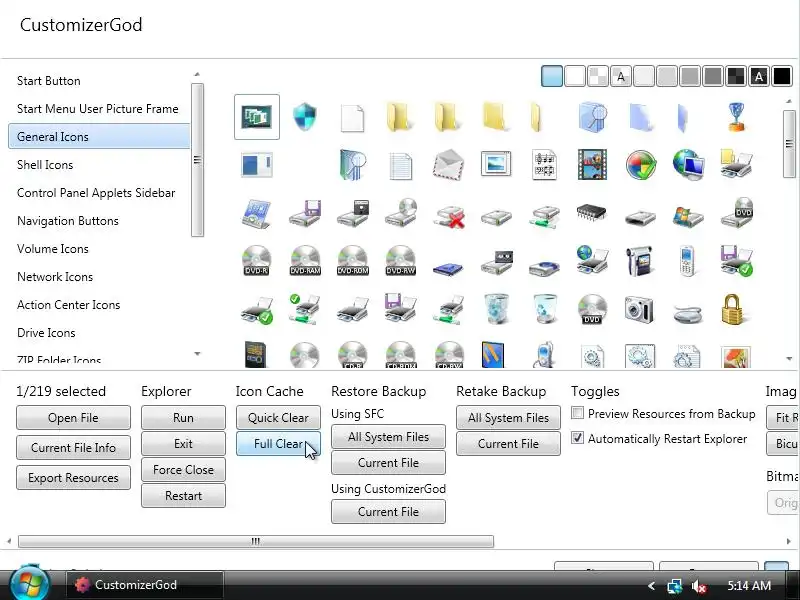Click Current File Info button
Viewport: 800px width, 600px height.
click(x=73, y=447)
